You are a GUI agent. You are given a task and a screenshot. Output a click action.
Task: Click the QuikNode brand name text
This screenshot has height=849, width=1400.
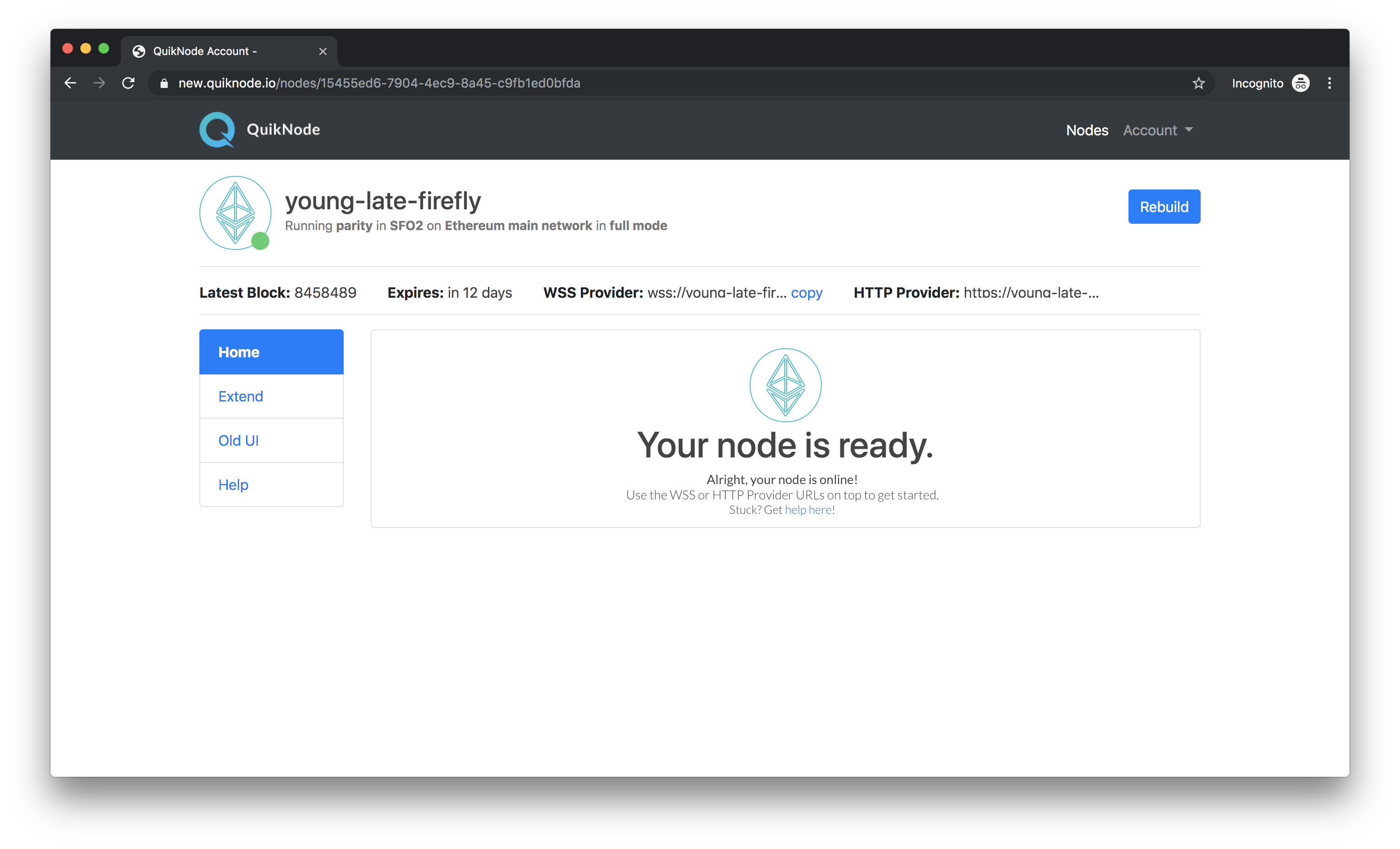tap(283, 129)
